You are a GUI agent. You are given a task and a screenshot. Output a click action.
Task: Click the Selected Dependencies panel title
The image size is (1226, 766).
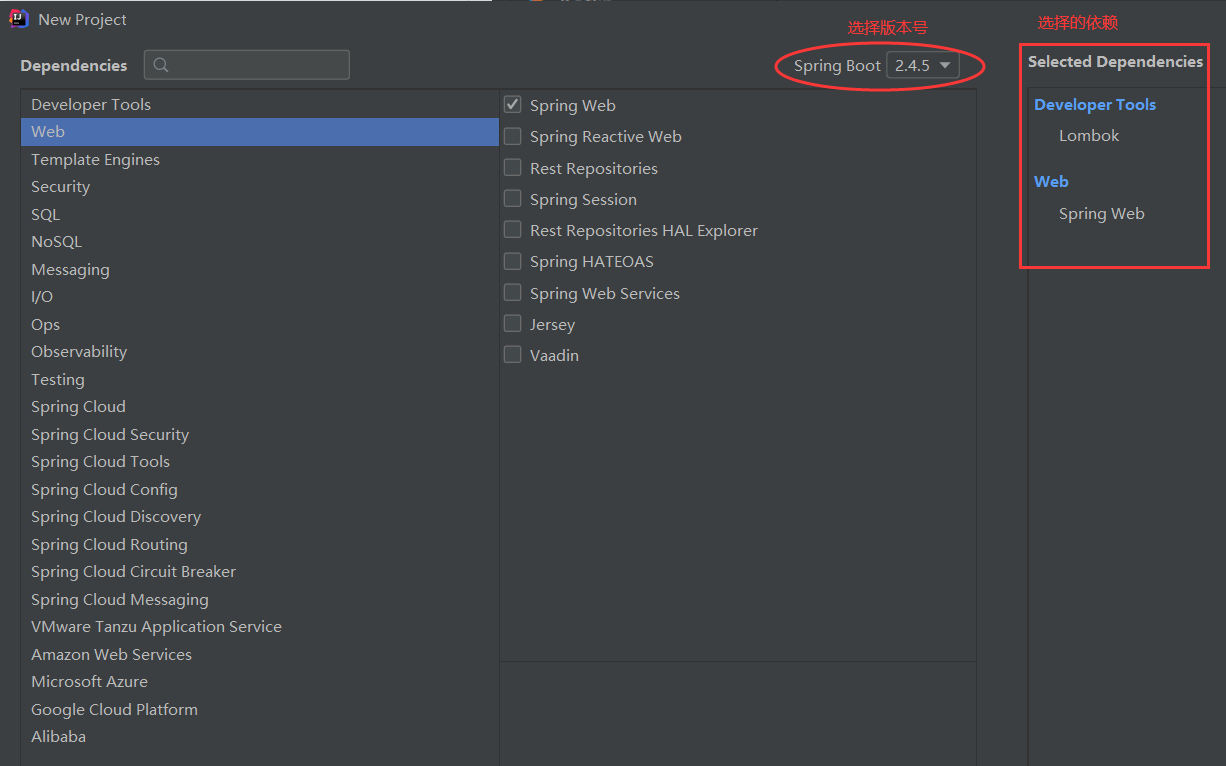(x=1115, y=62)
